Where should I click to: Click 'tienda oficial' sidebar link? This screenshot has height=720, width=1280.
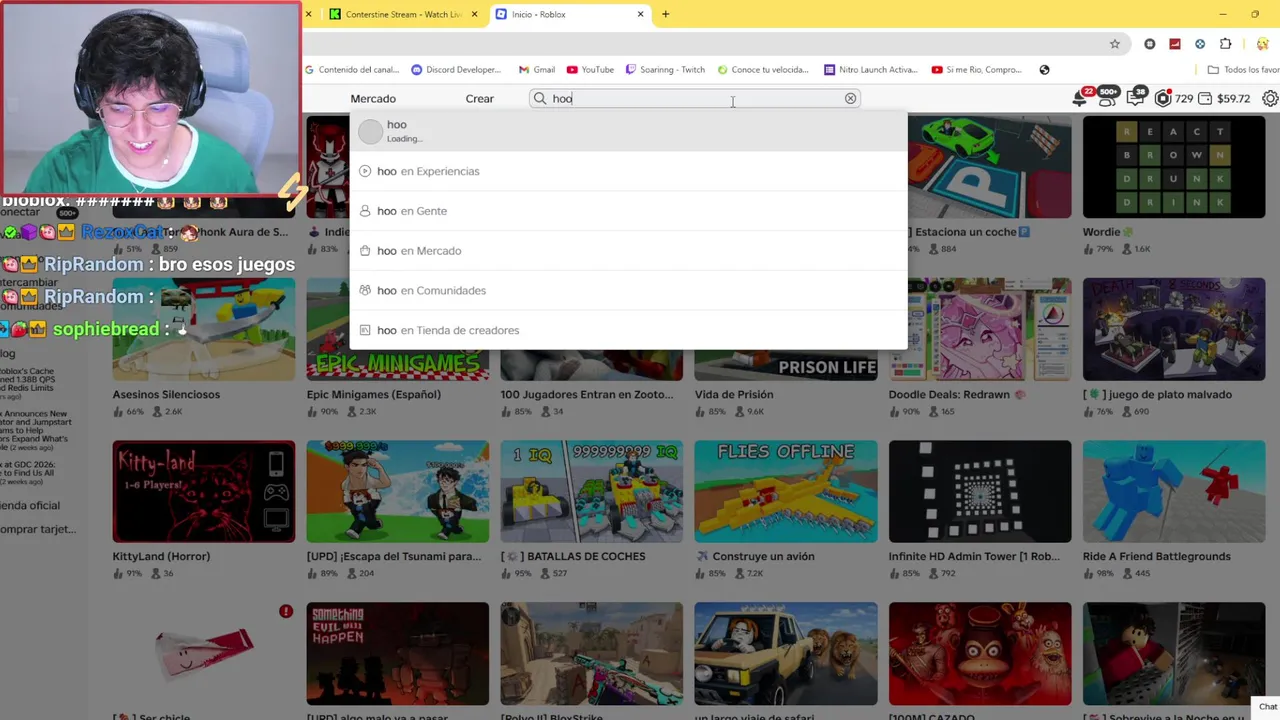30,505
